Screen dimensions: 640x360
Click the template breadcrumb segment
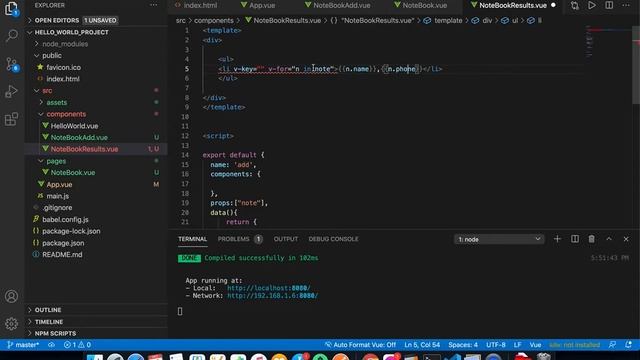448,20
